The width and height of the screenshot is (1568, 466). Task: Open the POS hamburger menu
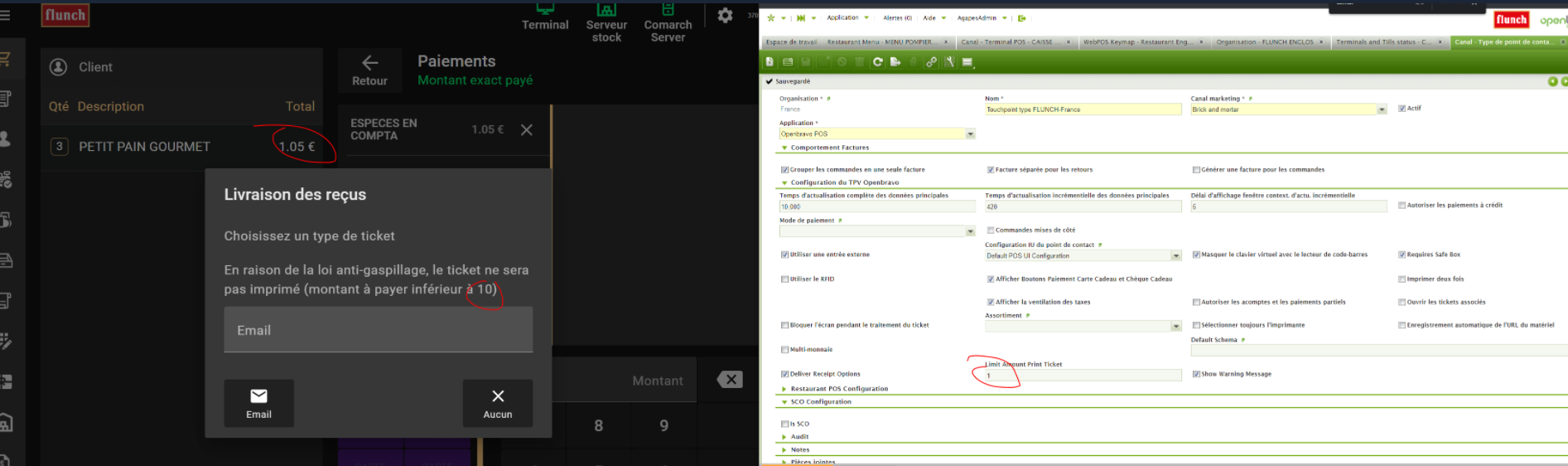(5, 15)
